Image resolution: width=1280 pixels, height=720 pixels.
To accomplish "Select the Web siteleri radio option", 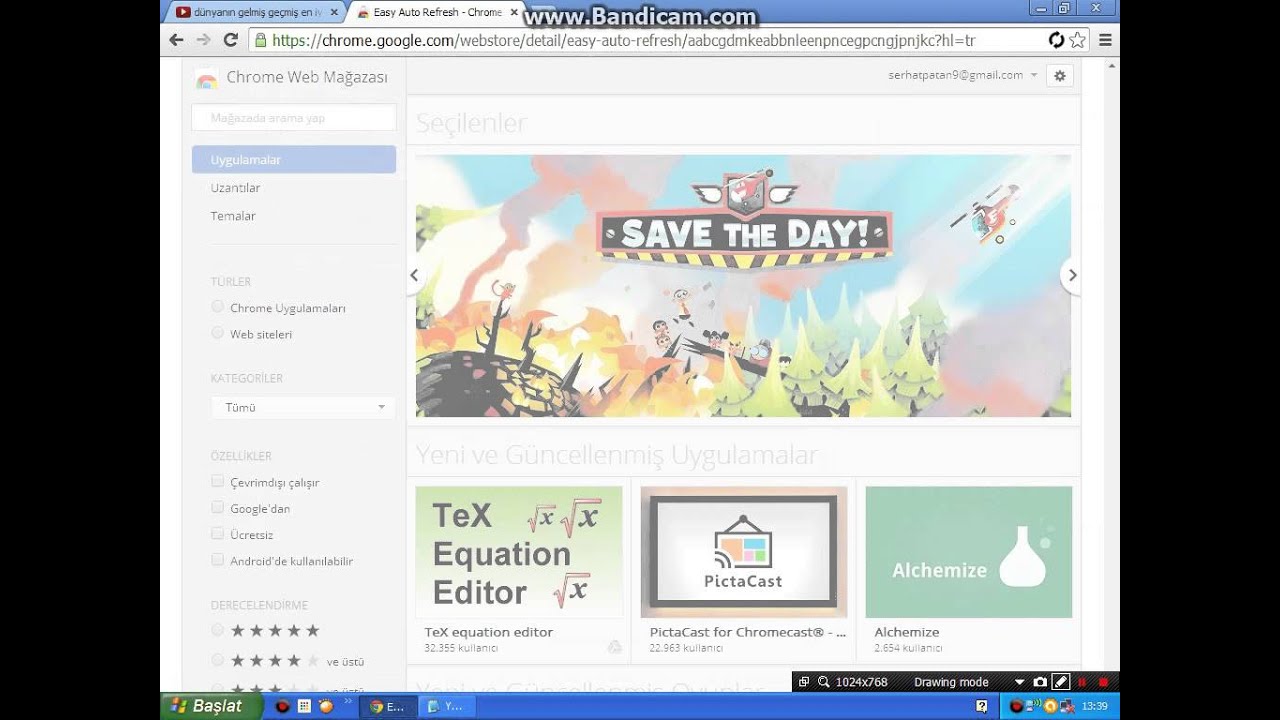I will [217, 333].
